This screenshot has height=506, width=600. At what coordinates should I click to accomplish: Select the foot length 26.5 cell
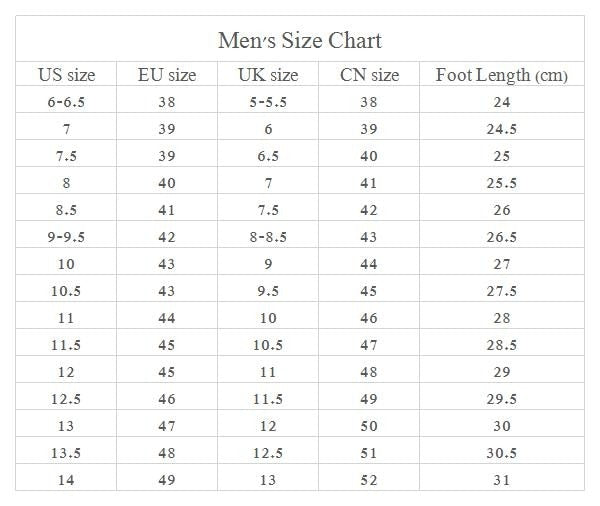[502, 237]
